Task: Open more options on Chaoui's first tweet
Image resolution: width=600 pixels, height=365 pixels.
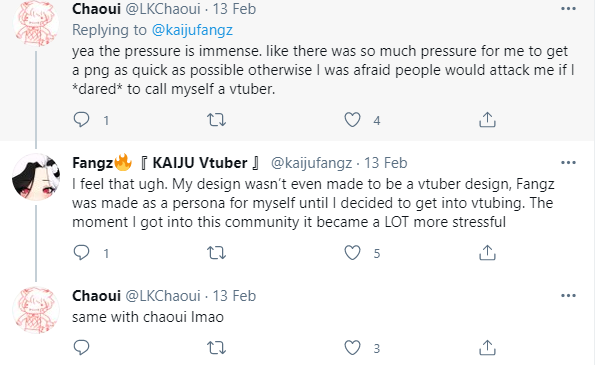Action: 568,9
